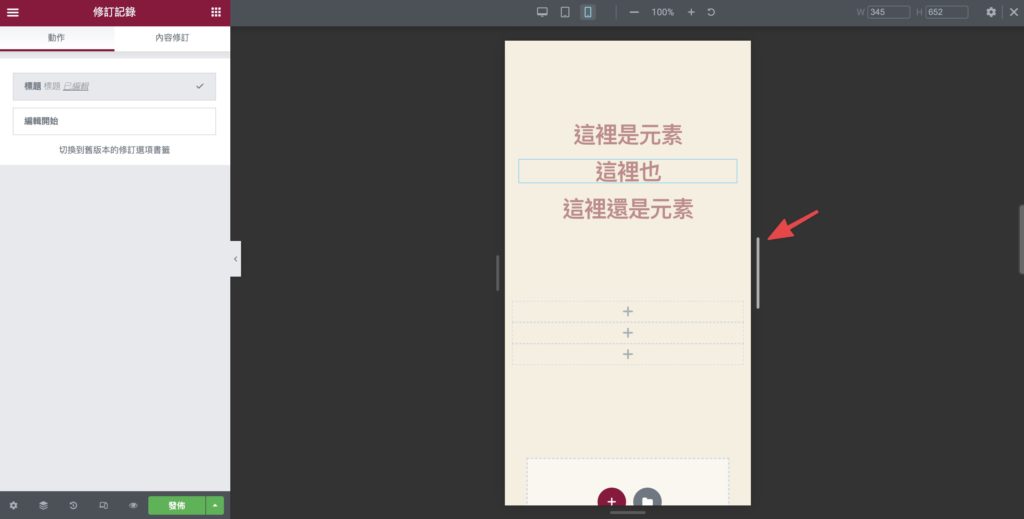
Task: Click the left preview resize handle
Action: (x=498, y=273)
